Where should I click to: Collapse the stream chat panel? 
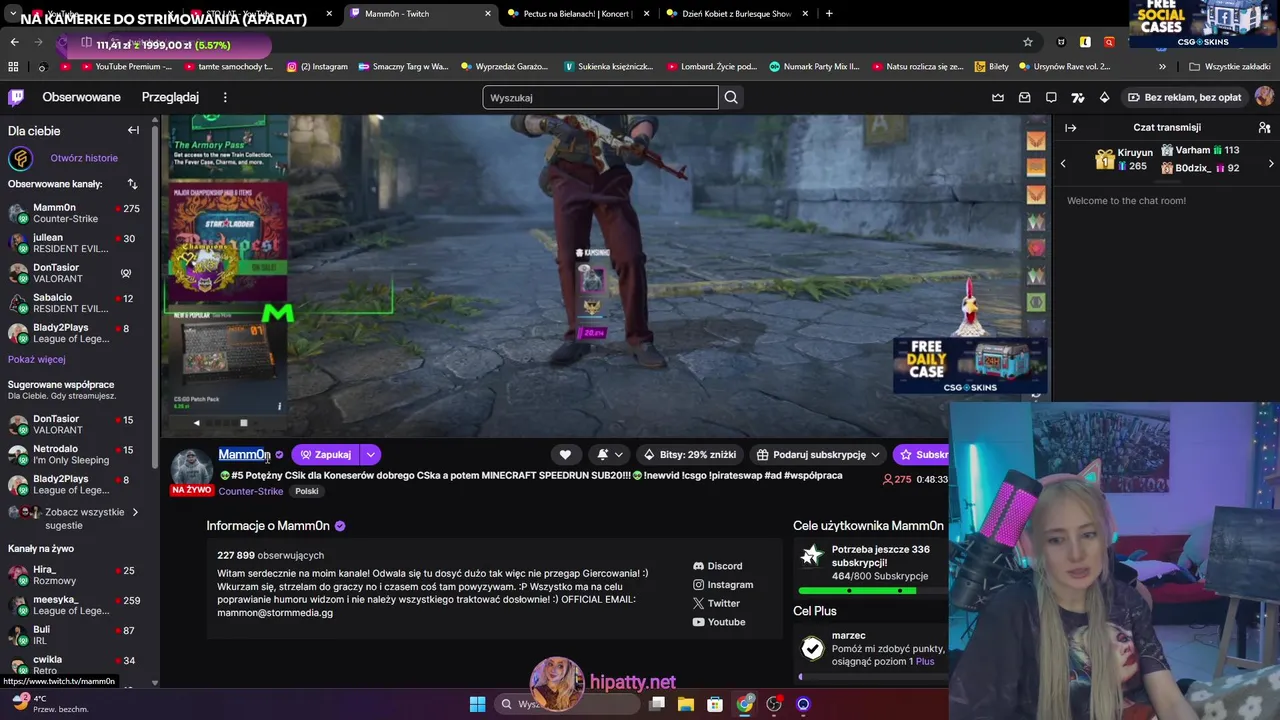[x=1070, y=128]
